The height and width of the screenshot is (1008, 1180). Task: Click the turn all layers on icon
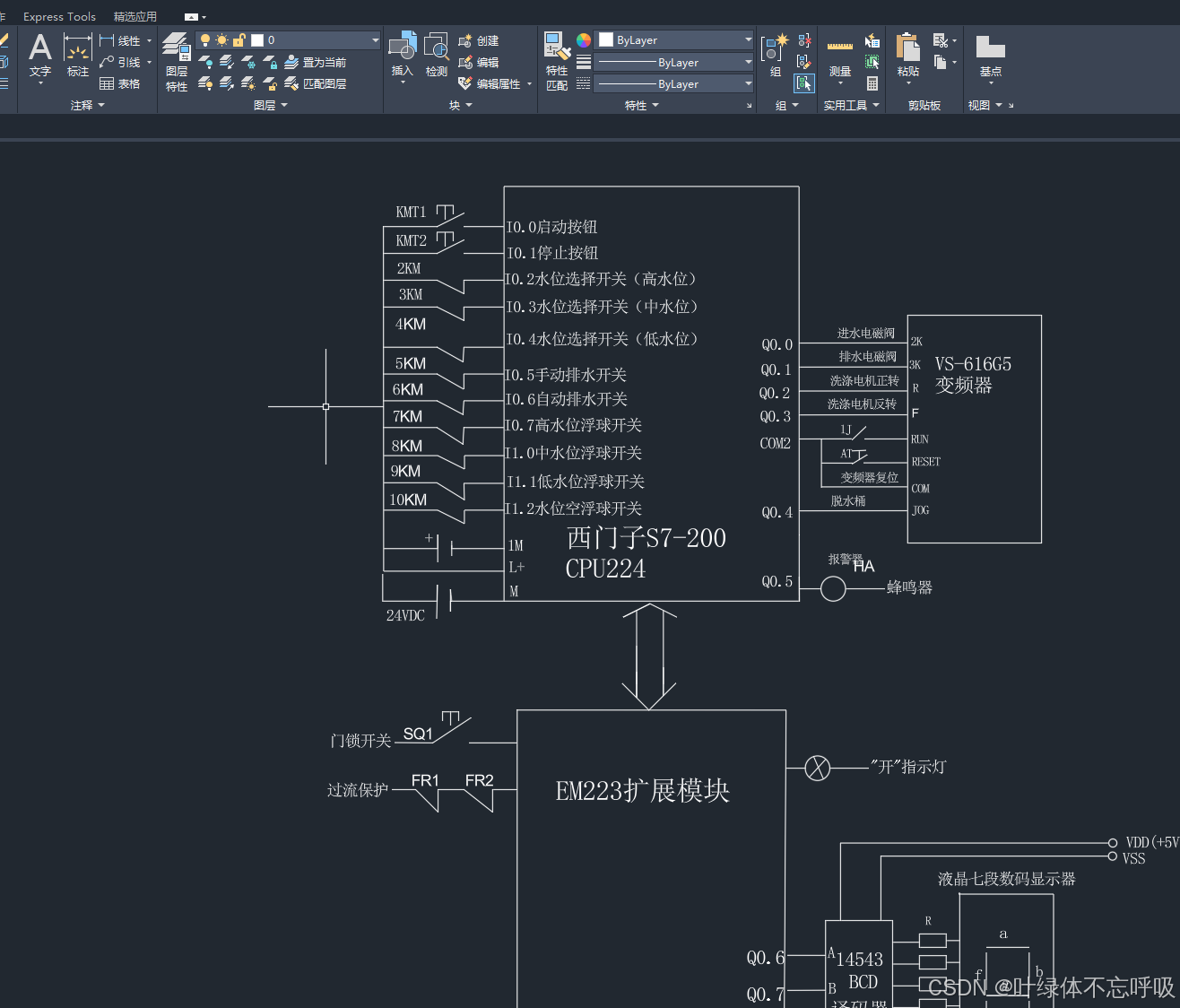pos(205,83)
